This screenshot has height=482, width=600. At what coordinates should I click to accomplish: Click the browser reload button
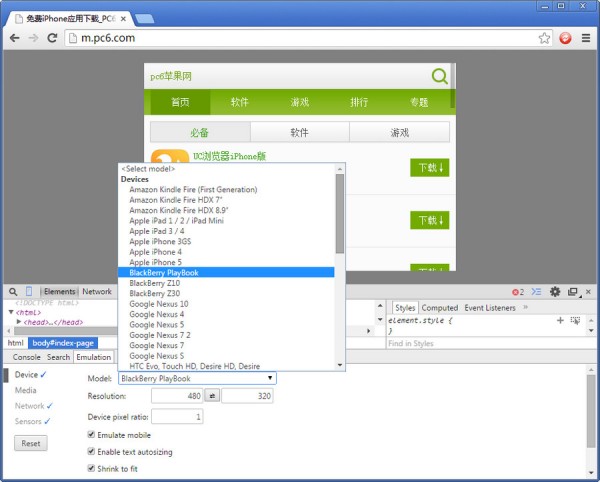coord(54,38)
